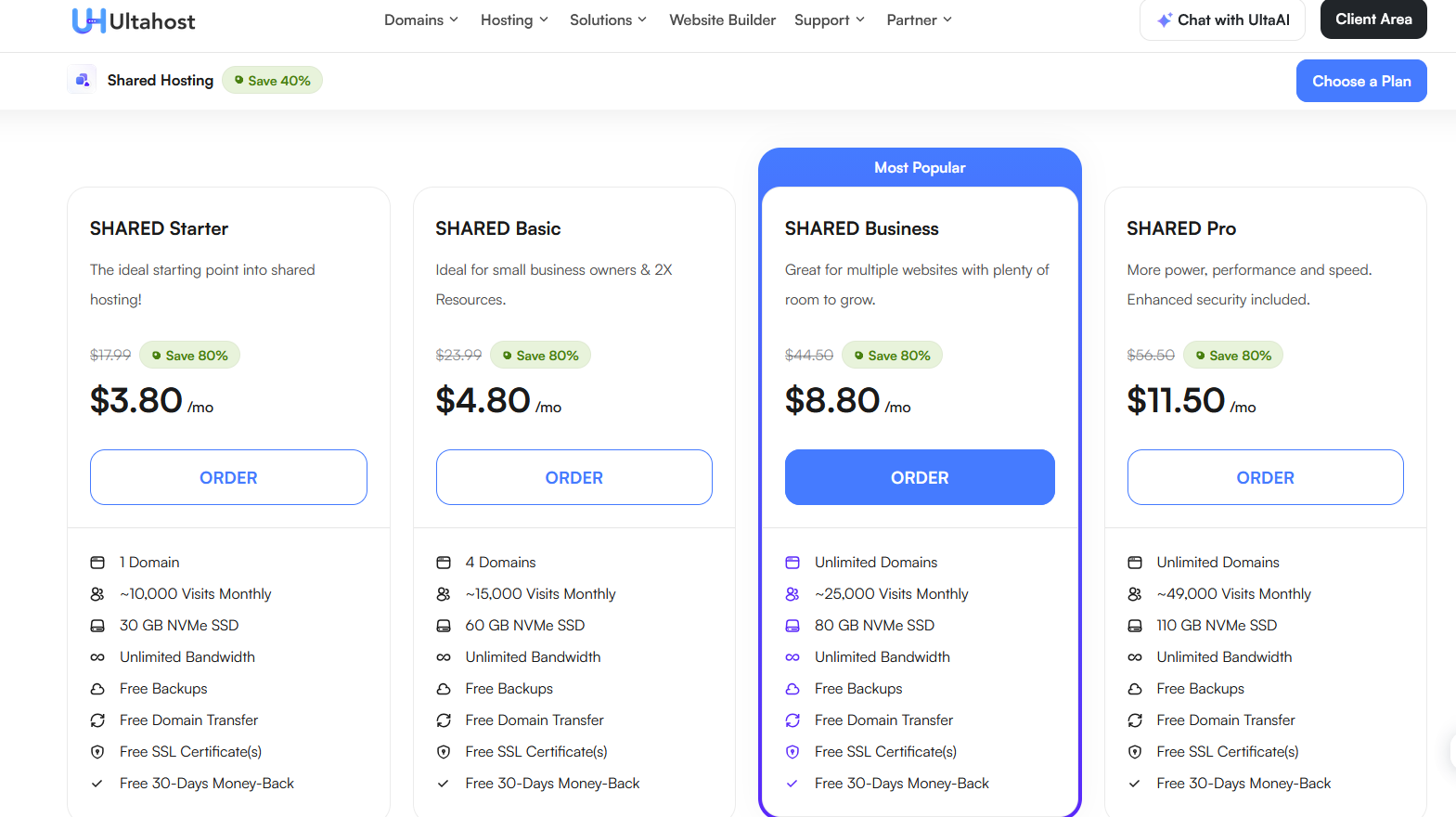Open the Website Builder page

[722, 19]
